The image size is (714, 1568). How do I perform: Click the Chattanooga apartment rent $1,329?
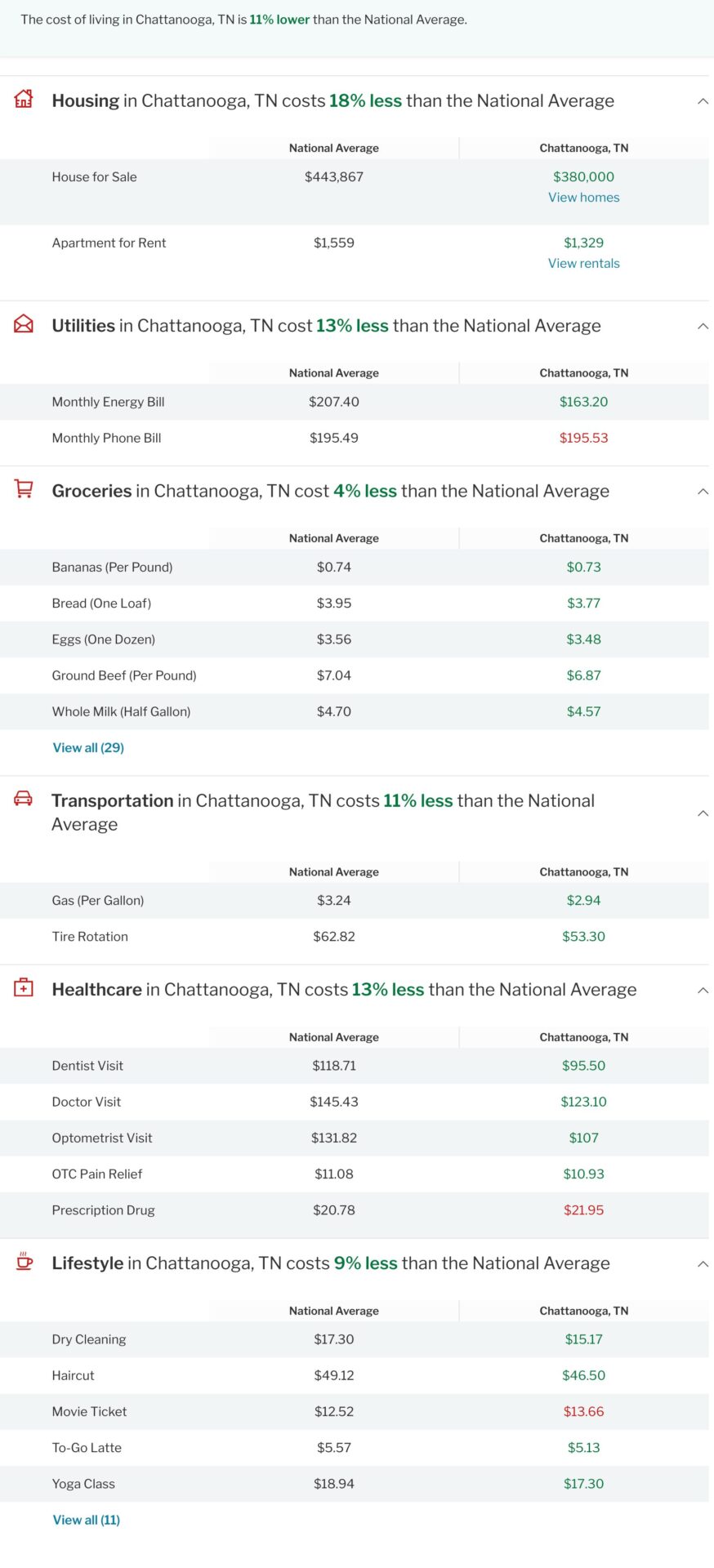pos(583,243)
